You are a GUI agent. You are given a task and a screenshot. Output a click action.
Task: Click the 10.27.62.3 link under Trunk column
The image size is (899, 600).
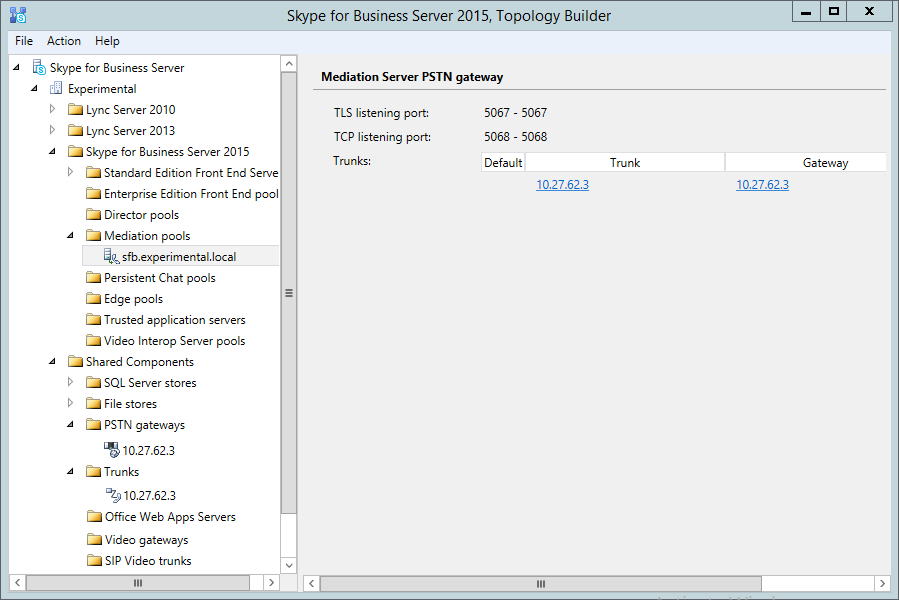(562, 185)
